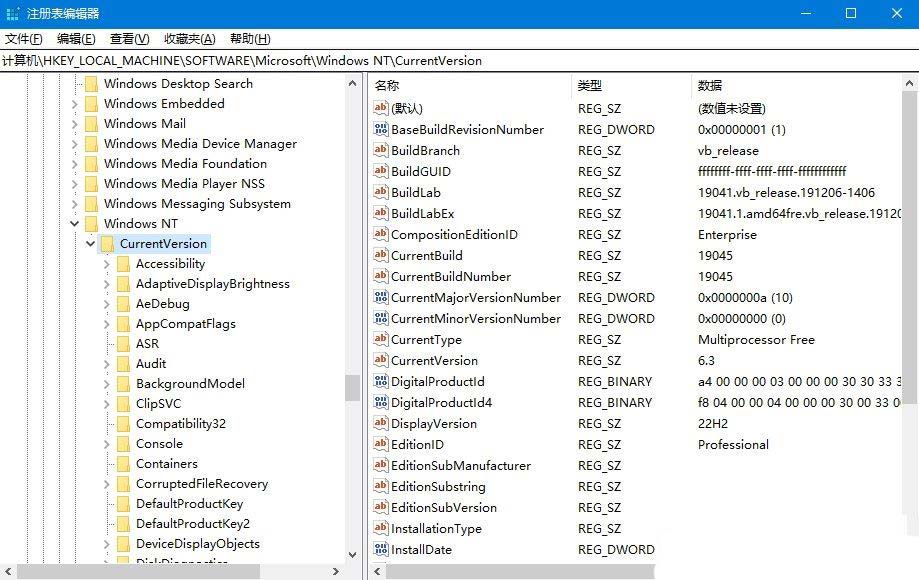919x580 pixels.
Task: Click the string icon beside CurrentType
Action: (x=380, y=339)
